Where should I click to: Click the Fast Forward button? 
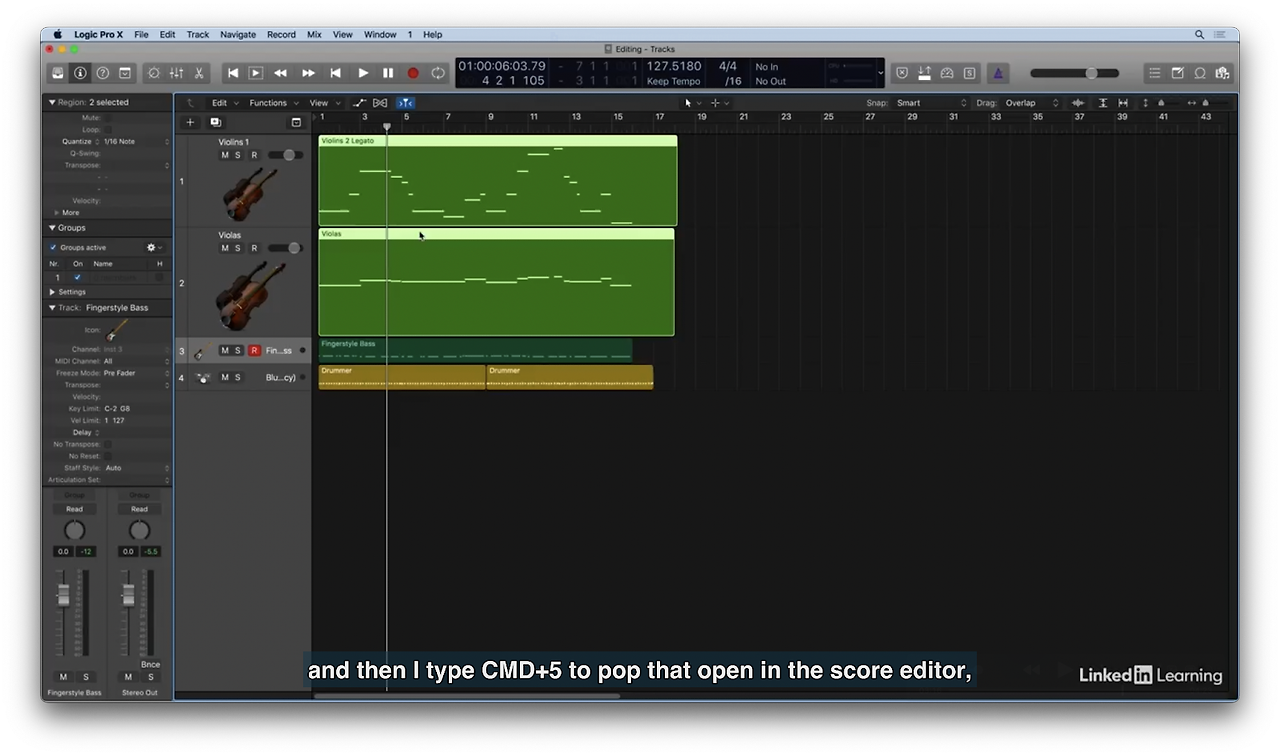point(308,73)
